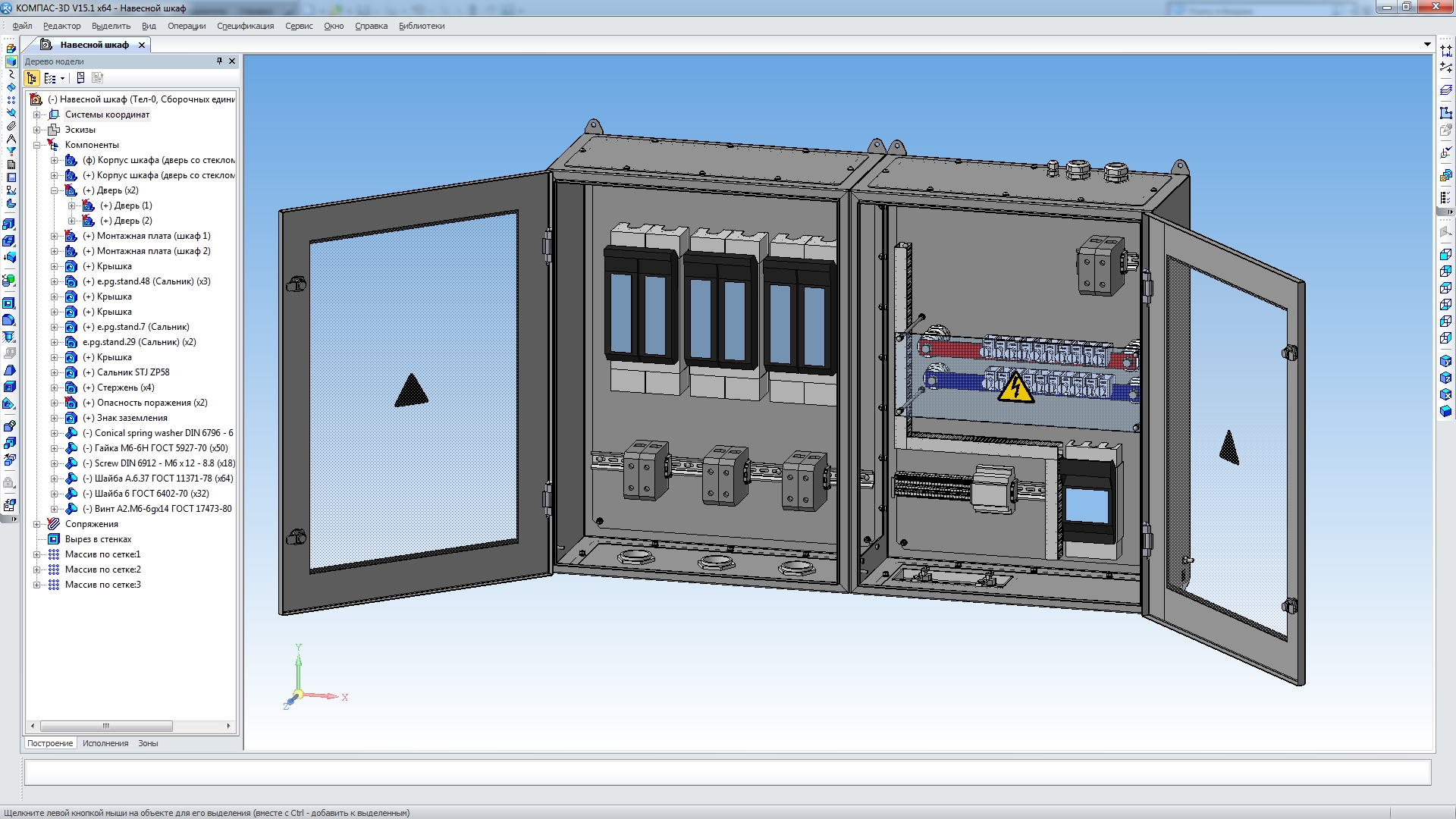Open the filters funnel icon
This screenshot has width=1456, height=819.
pyautogui.click(x=11, y=152)
